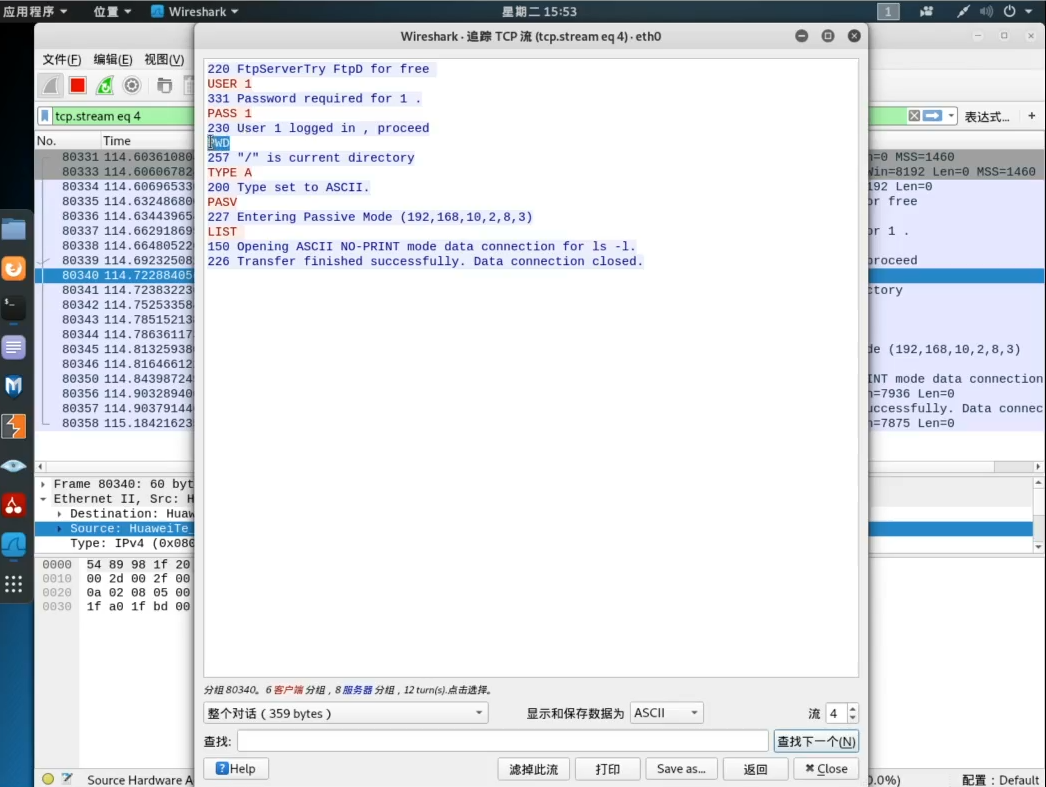Image resolution: width=1046 pixels, height=787 pixels.
Task: Switch to Wireshark shark fin in dock
Action: [13, 545]
